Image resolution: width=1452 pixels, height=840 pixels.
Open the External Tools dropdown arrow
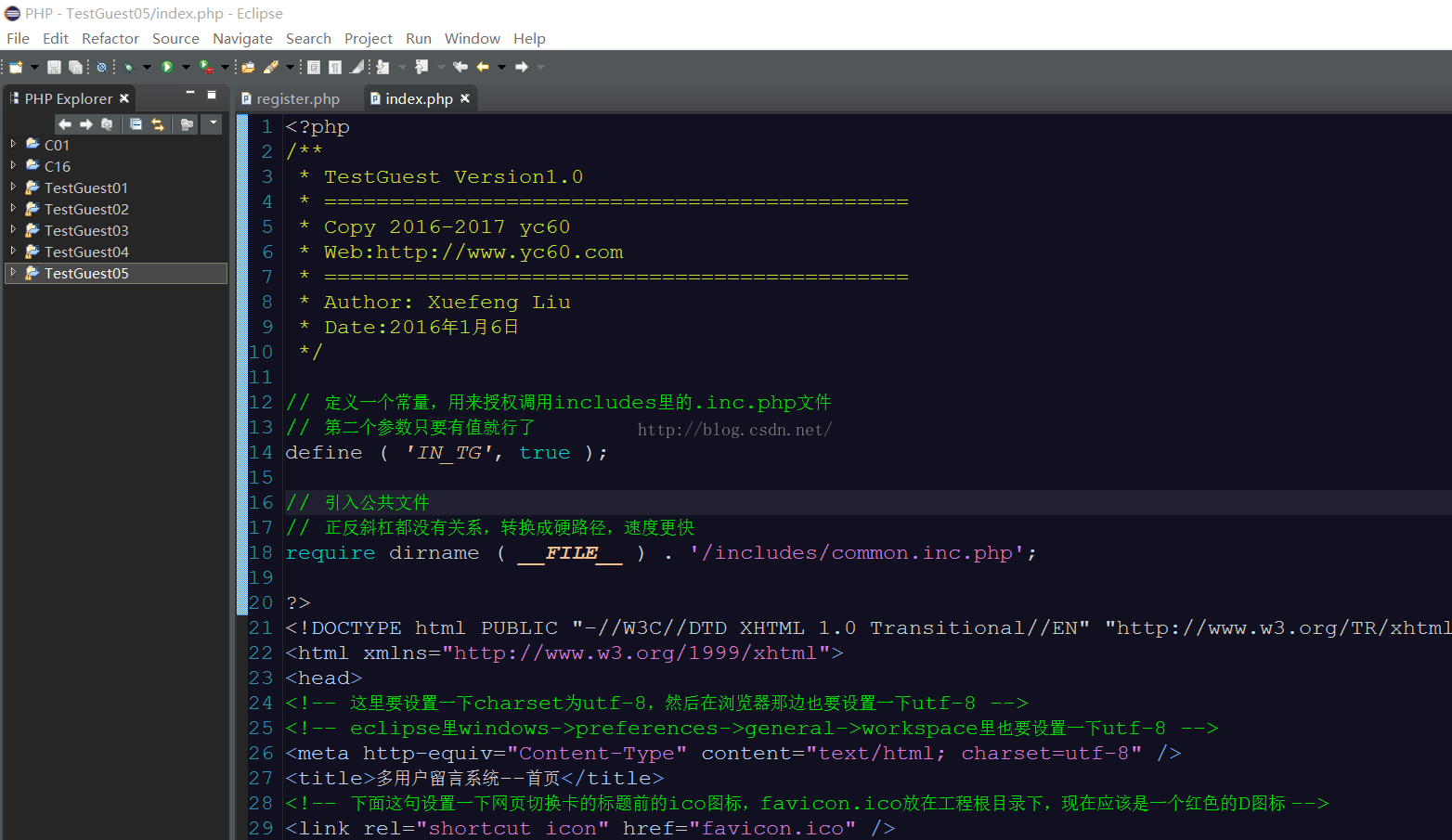225,67
